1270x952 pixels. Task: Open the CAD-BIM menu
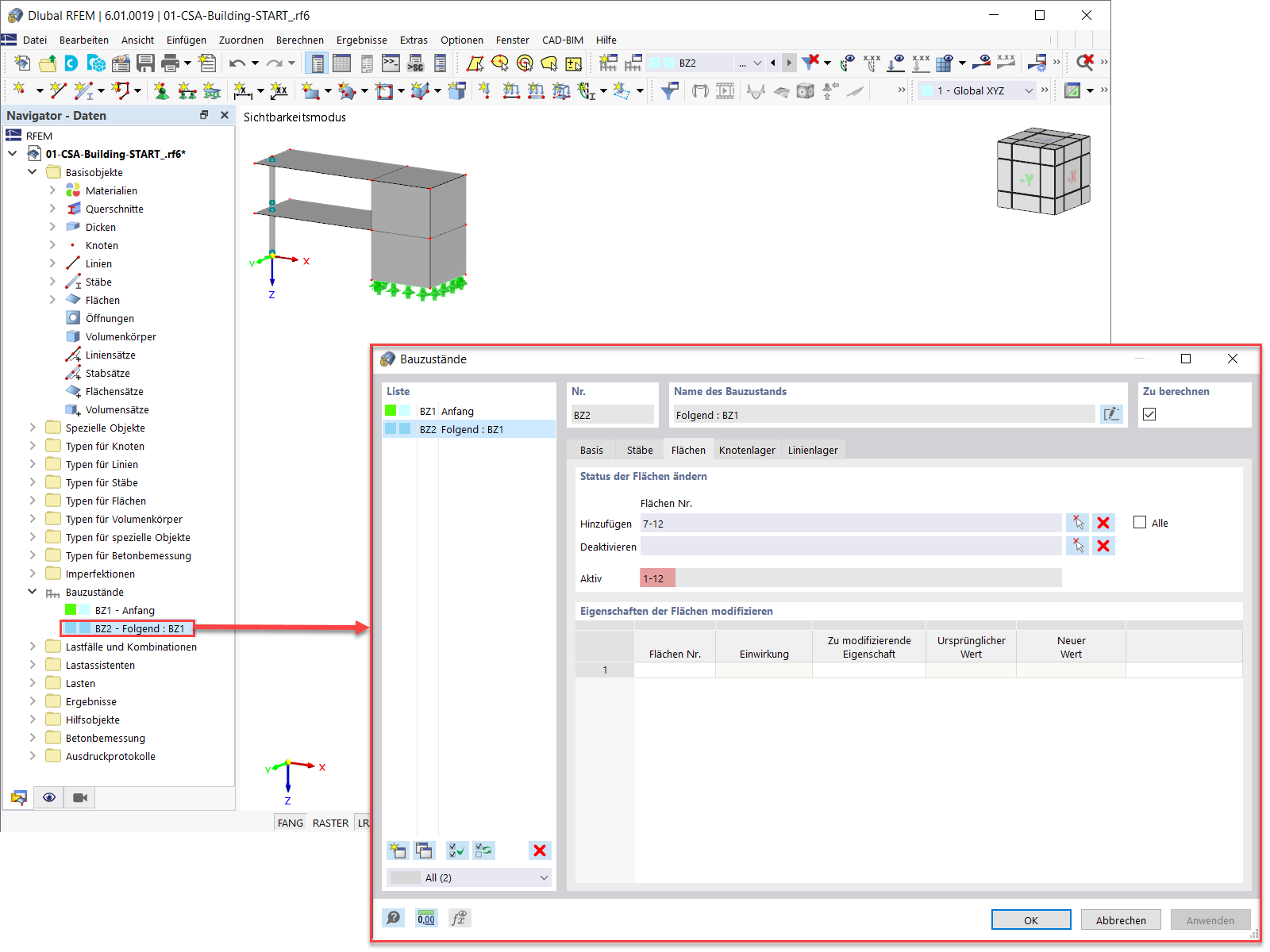(x=562, y=40)
